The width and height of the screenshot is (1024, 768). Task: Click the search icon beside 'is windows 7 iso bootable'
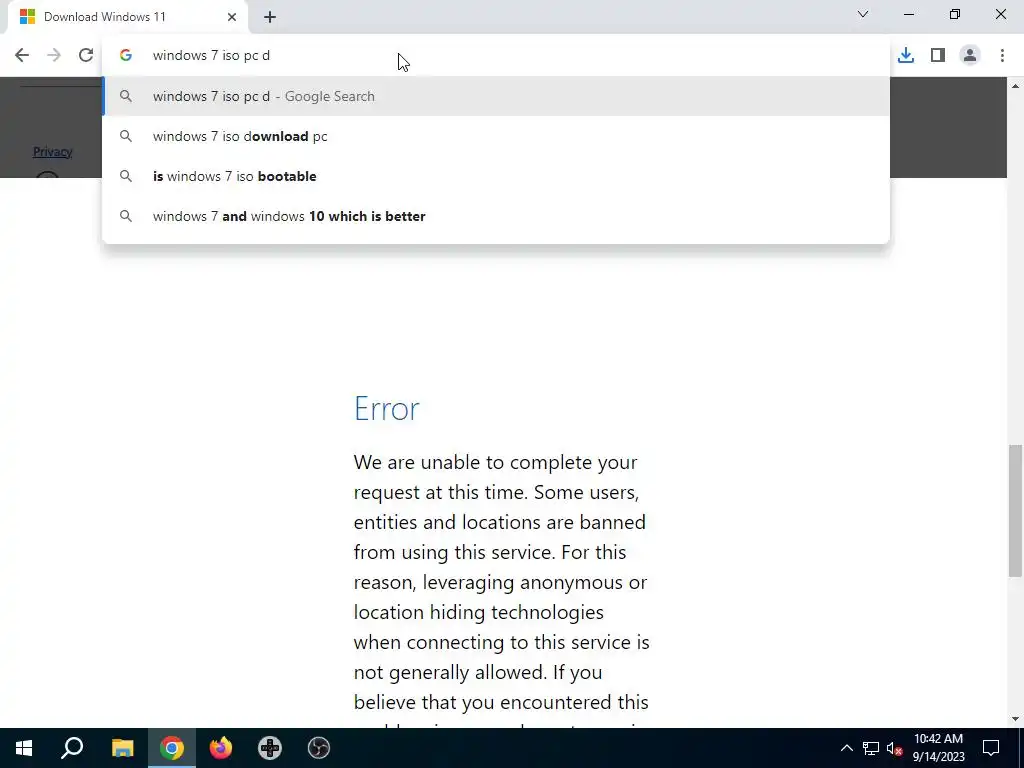[126, 176]
